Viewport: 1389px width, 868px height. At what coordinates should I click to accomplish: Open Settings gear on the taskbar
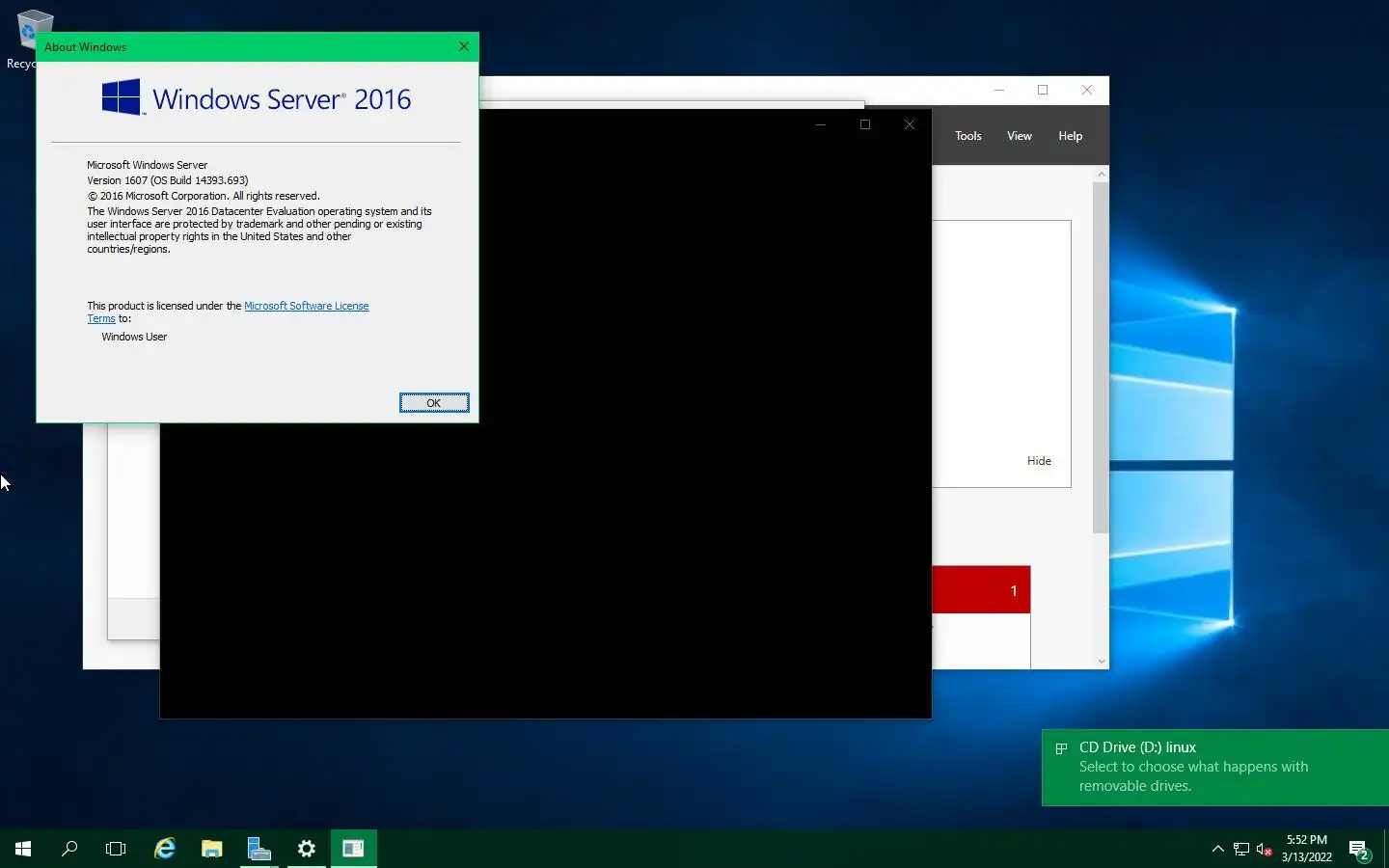tap(307, 849)
